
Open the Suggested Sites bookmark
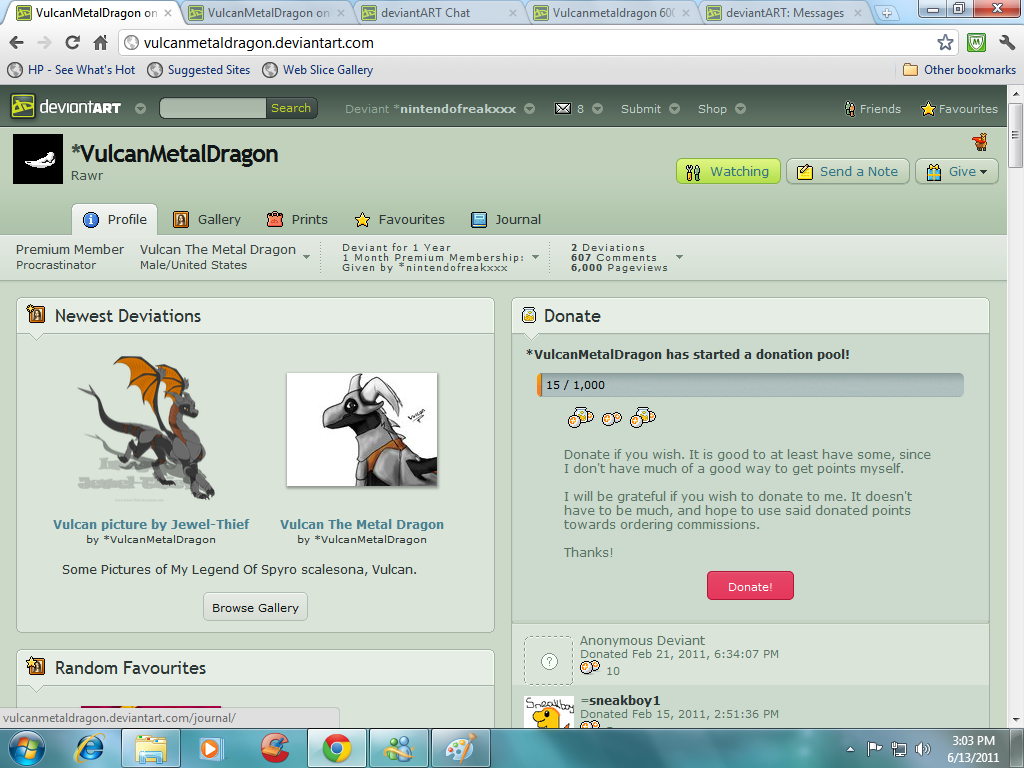199,70
